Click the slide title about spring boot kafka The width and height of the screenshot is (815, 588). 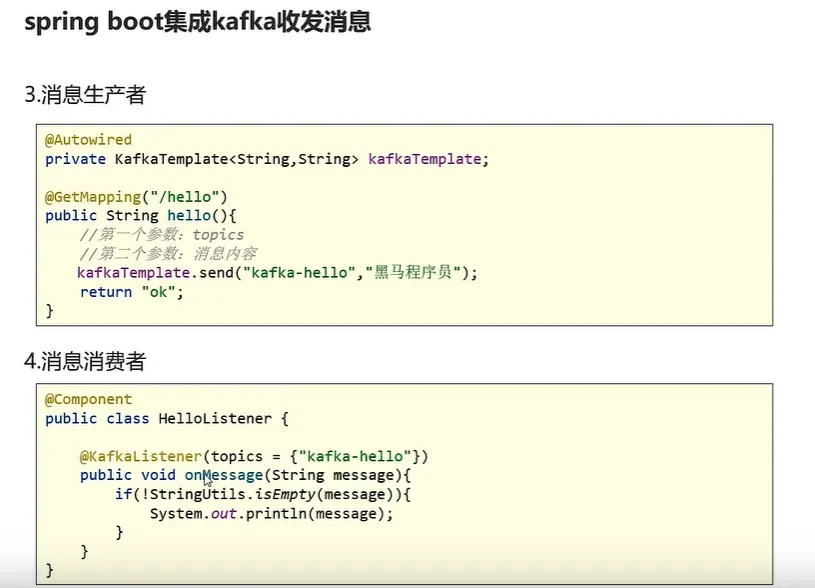(198, 23)
